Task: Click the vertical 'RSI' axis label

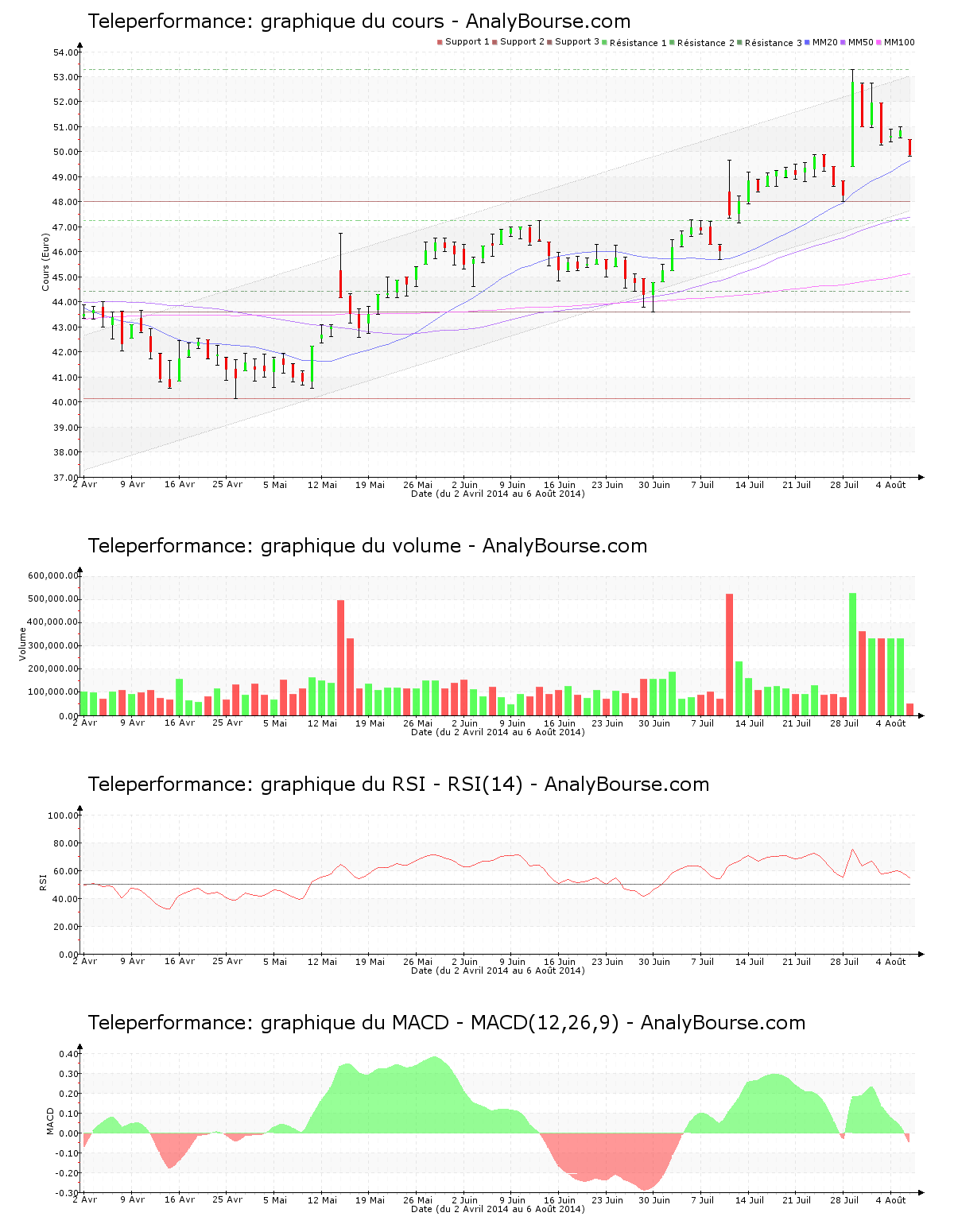Action: (x=43, y=881)
